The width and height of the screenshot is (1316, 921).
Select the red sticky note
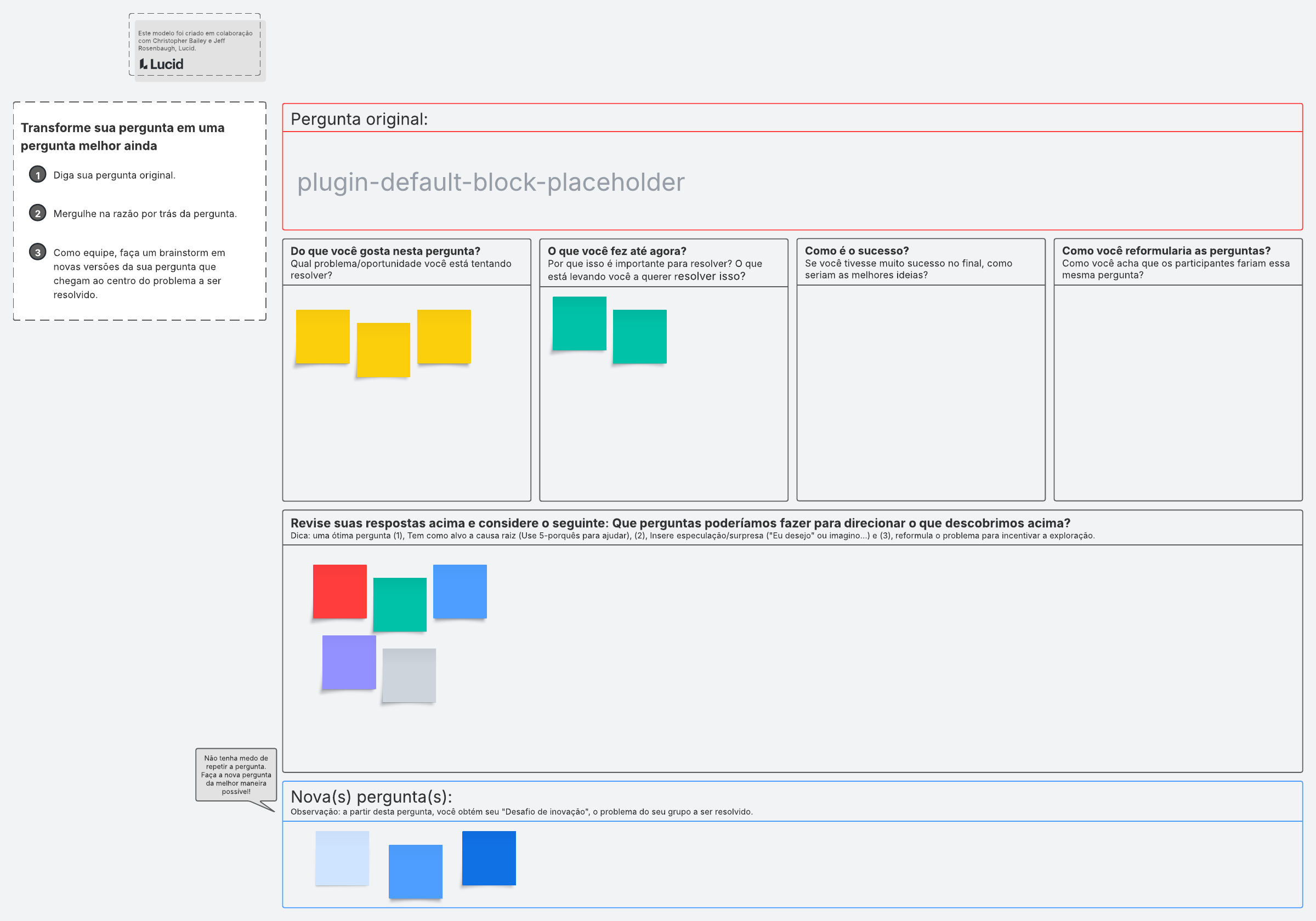339,591
